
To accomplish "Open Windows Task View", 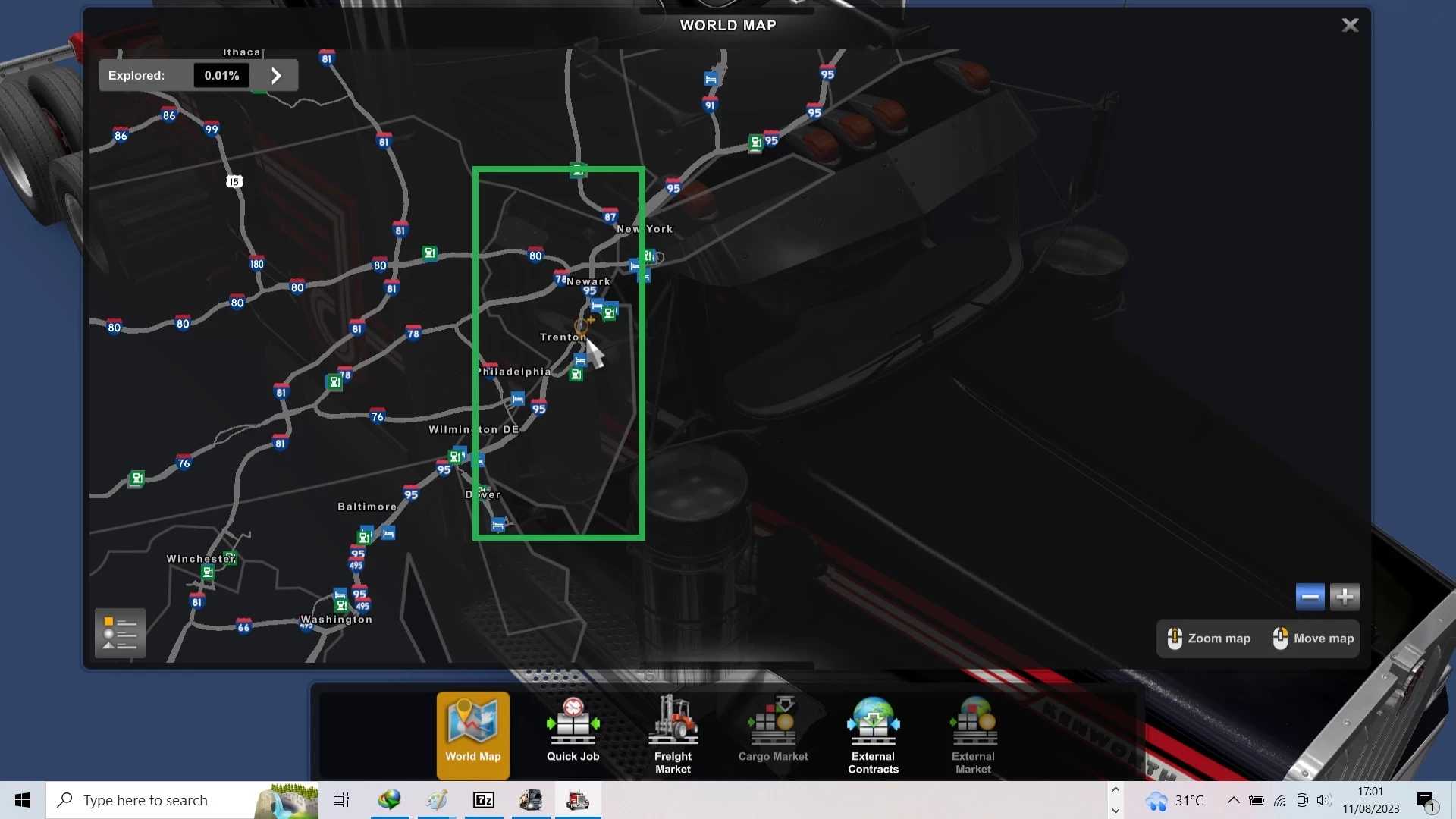I will point(341,800).
